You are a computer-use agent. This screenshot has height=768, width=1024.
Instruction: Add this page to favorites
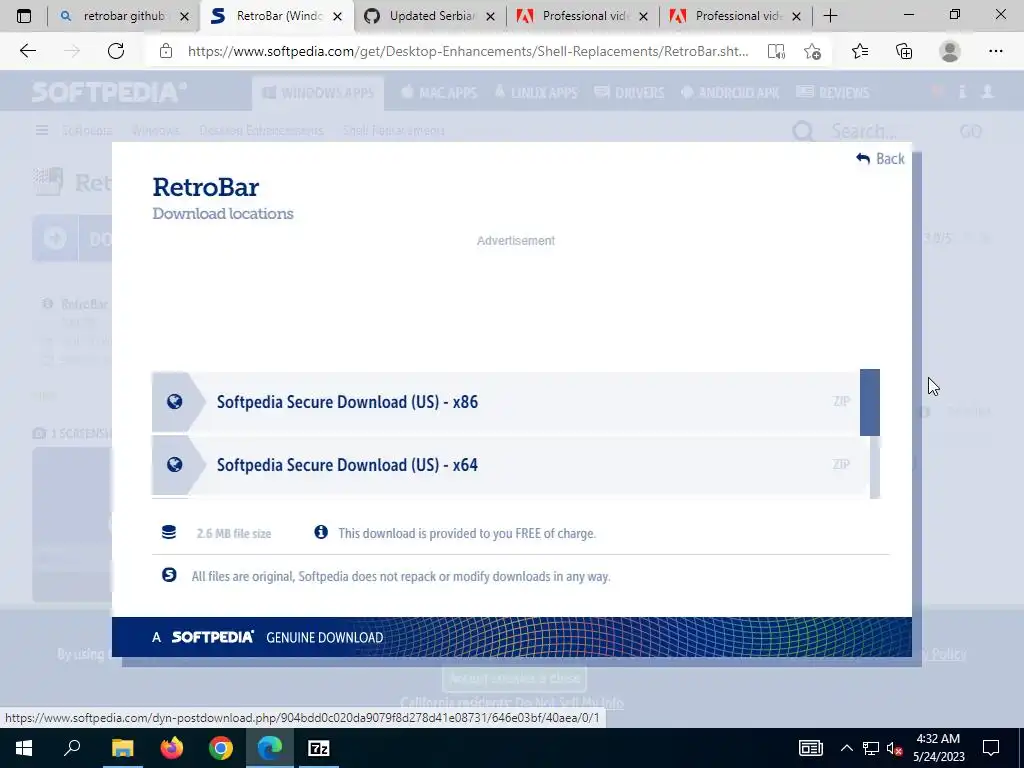tap(812, 51)
